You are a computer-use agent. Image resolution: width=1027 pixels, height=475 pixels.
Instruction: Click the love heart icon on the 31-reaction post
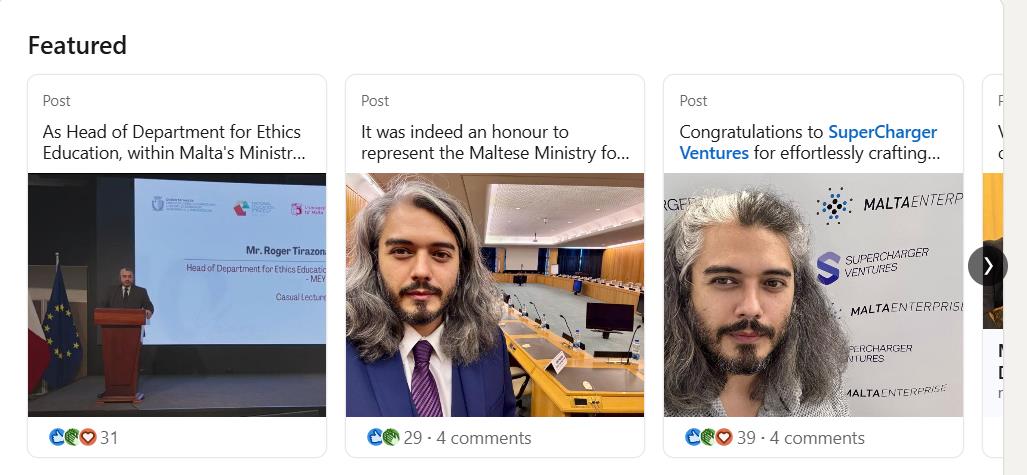click(87, 437)
